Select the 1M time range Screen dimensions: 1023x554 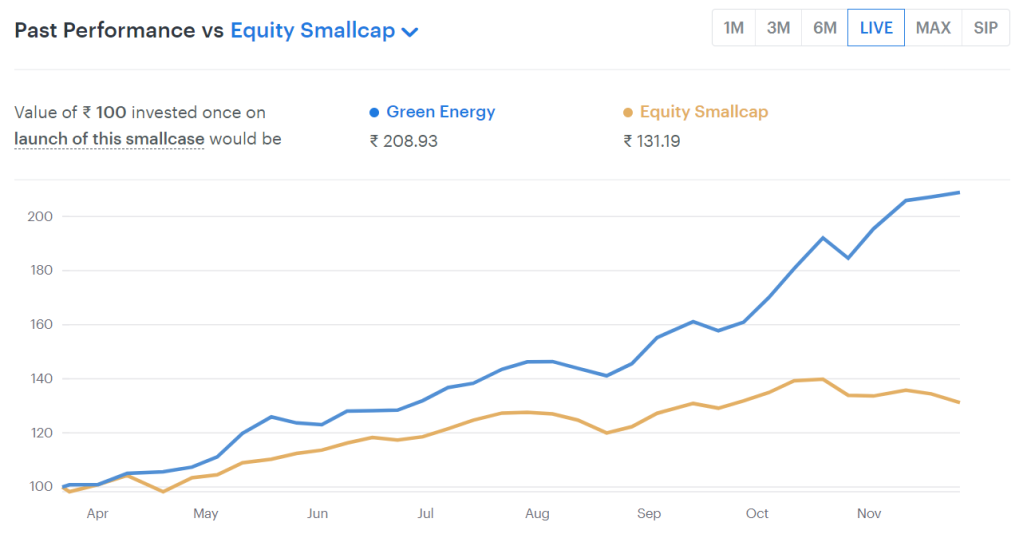(x=734, y=28)
